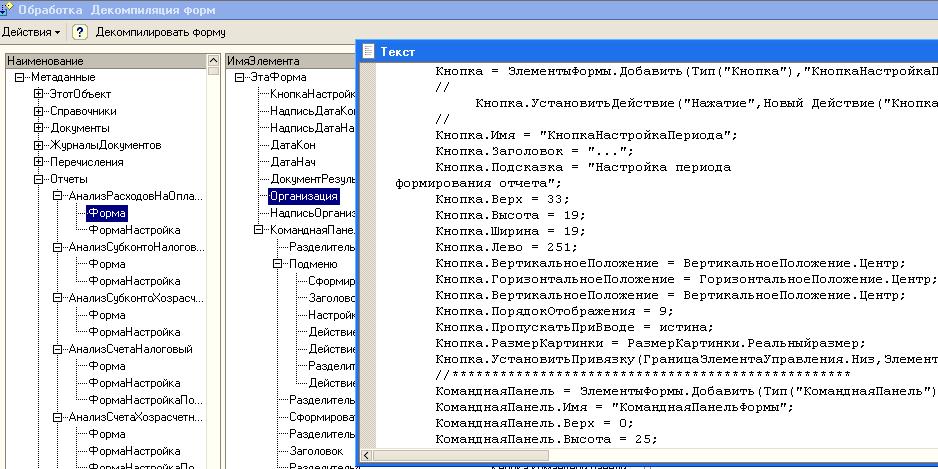The height and width of the screenshot is (469, 938).
Task: Select Организация in the ИмяЭлемента list
Action: 304,196
